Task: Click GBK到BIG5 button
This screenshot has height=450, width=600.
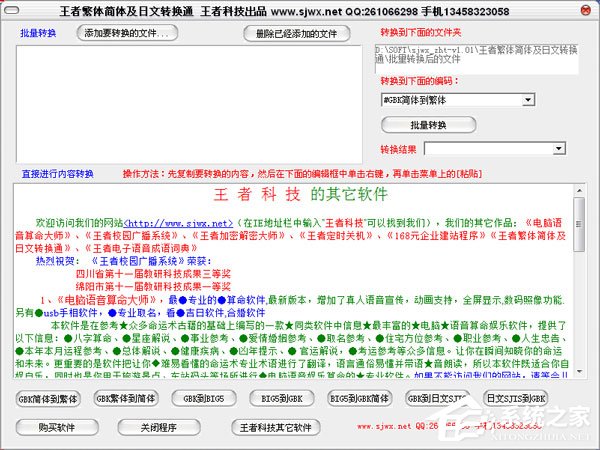Action: point(204,398)
